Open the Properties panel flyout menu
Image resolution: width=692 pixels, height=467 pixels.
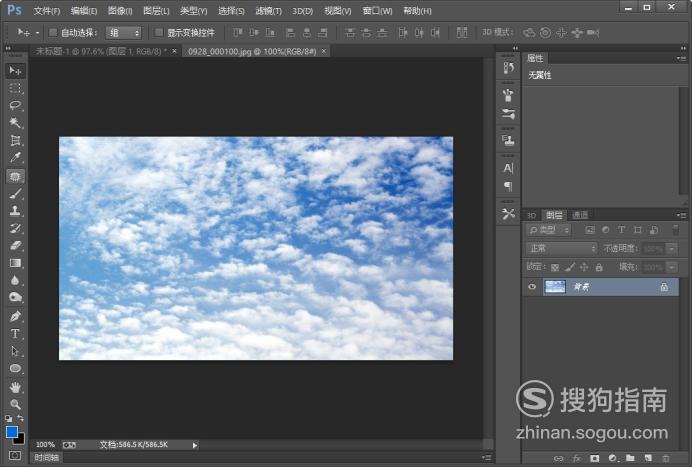(x=681, y=58)
